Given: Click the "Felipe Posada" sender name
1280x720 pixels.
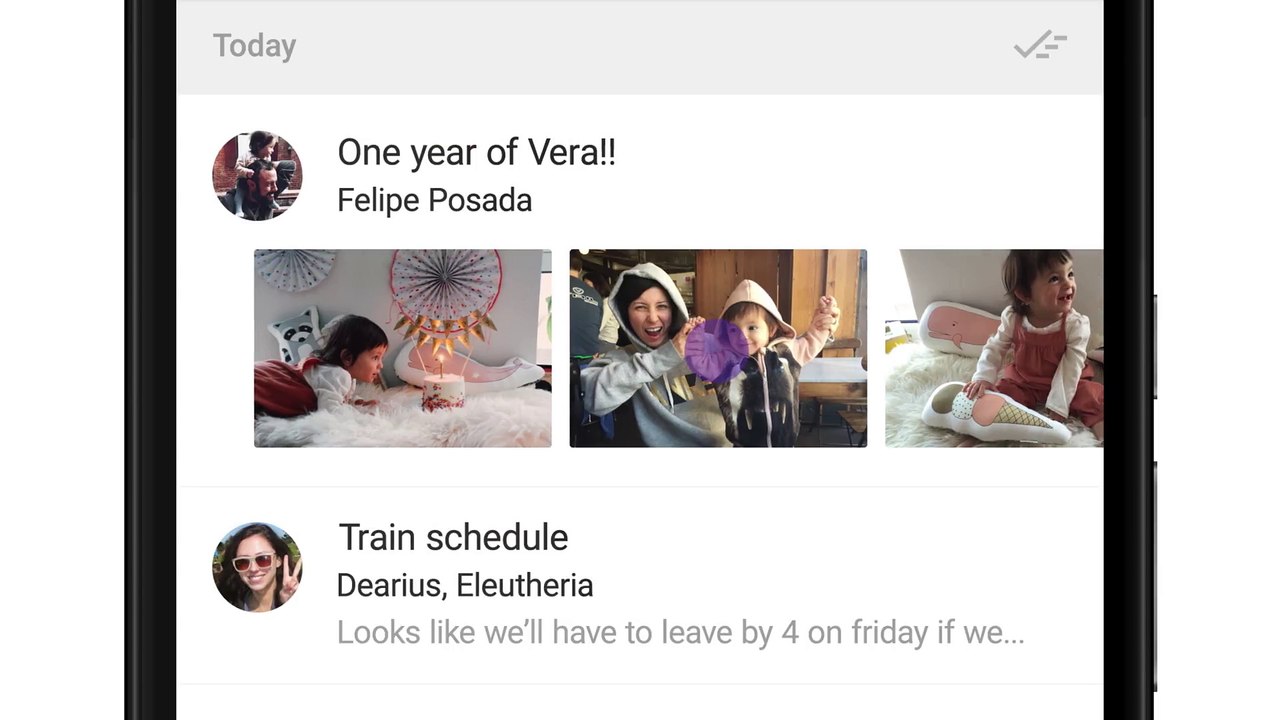Looking at the screenshot, I should point(434,200).
